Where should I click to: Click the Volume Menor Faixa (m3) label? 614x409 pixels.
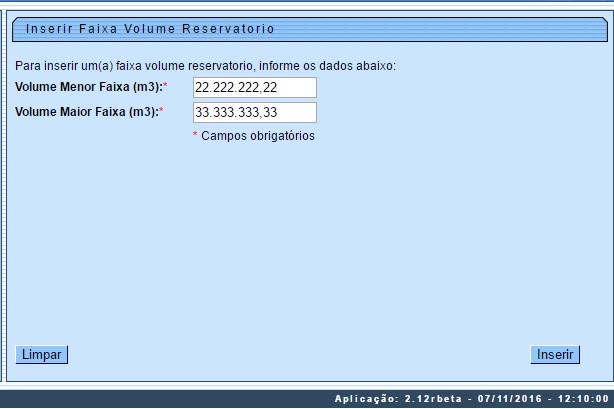pos(87,88)
